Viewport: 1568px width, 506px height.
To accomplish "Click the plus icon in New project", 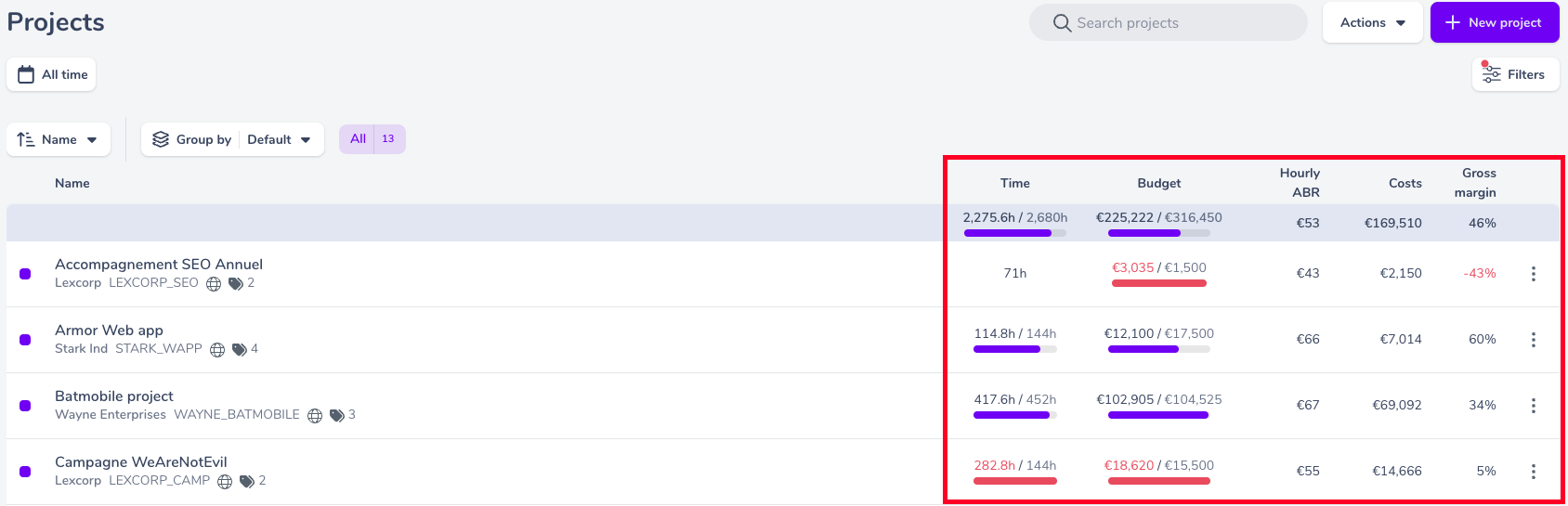I will 1453,22.
